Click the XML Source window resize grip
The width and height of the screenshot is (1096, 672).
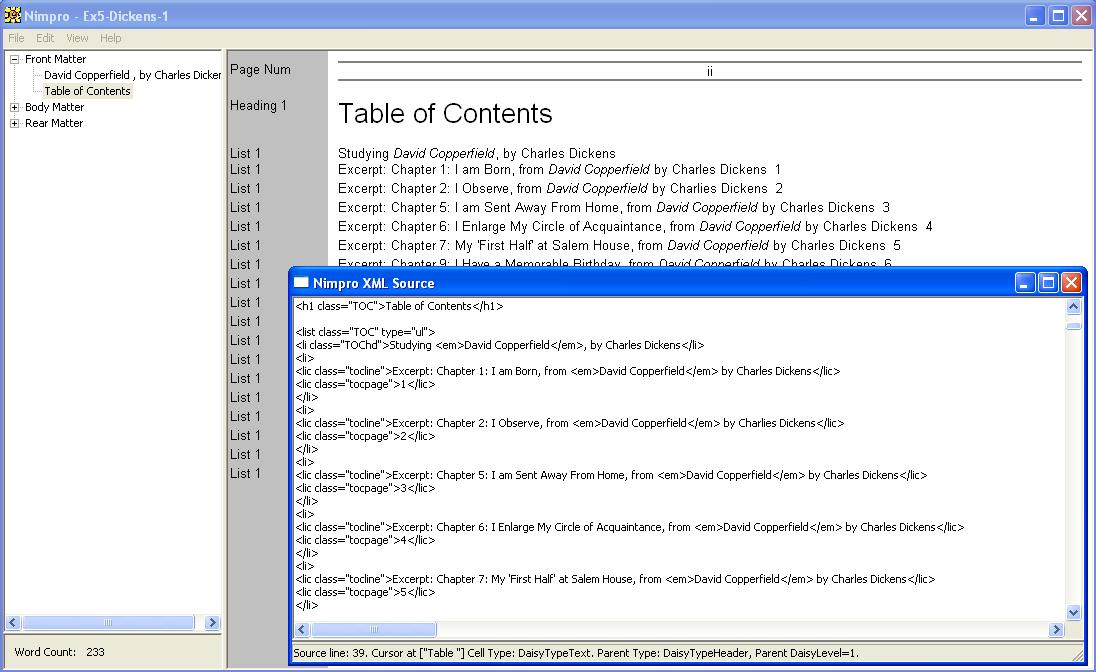pyautogui.click(x=1077, y=656)
